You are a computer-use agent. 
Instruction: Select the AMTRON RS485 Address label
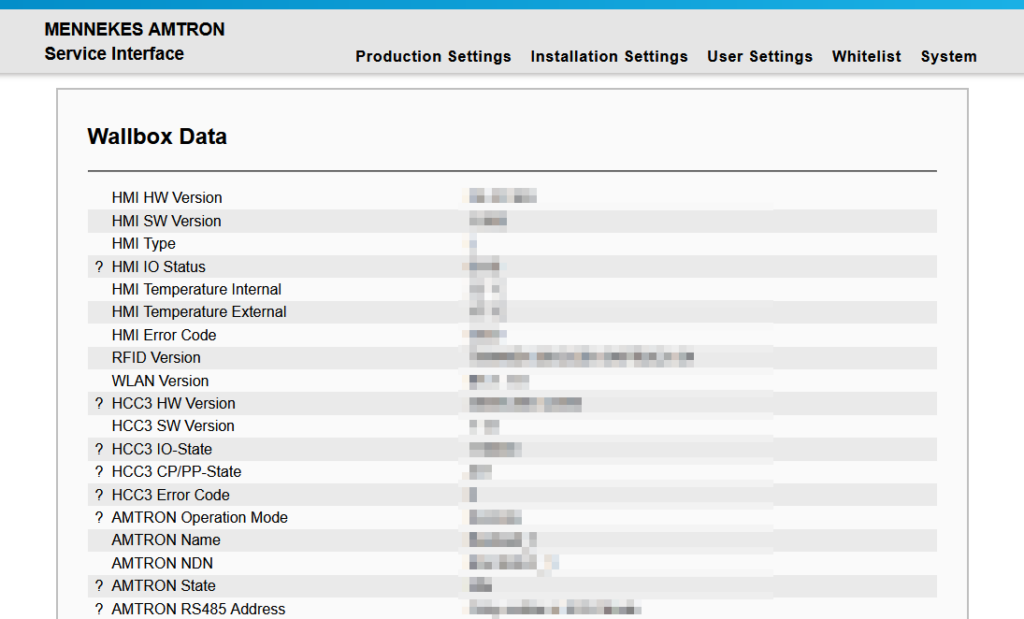tap(198, 609)
